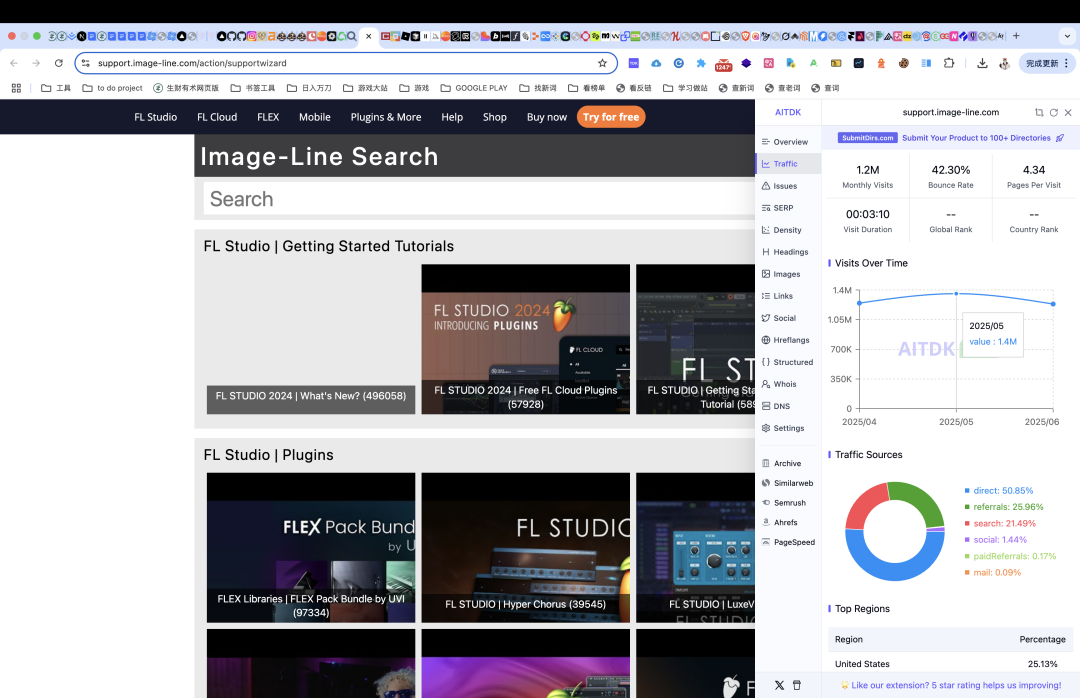1080x698 pixels.
Task: Open the Chrome three-dot menu
Action: coord(1066,63)
